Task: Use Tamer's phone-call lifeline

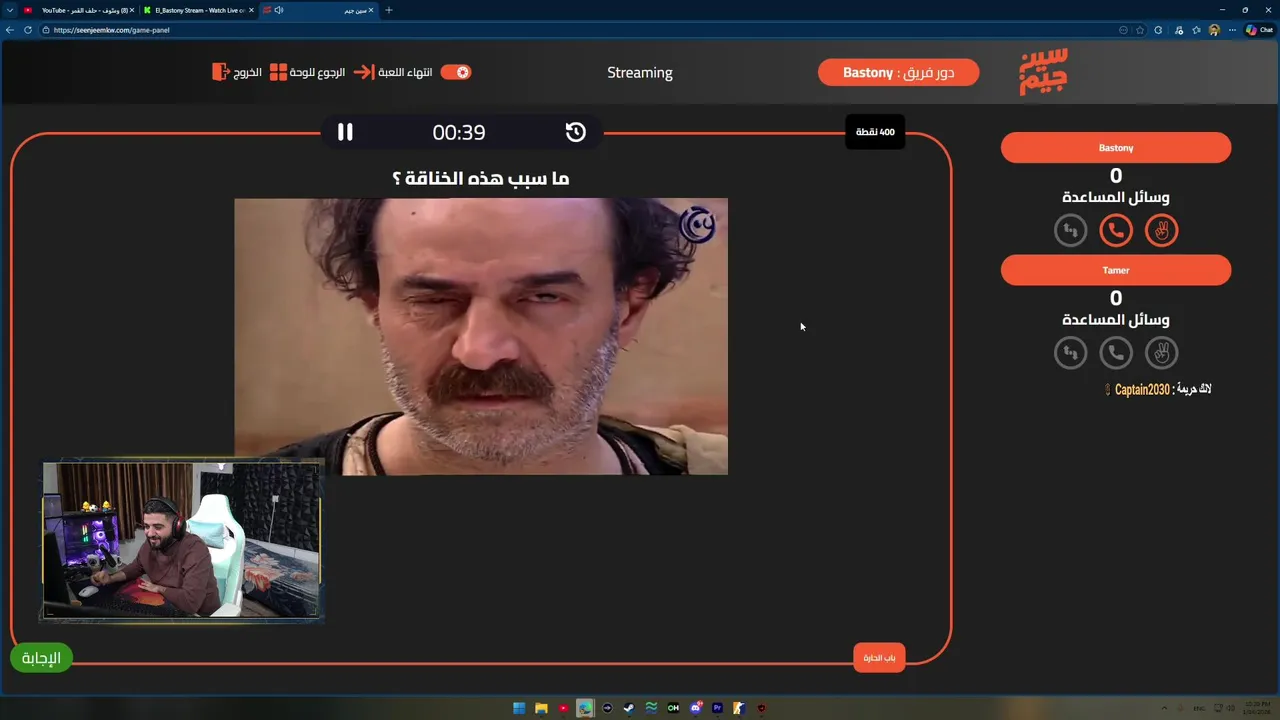Action: 1116,353
